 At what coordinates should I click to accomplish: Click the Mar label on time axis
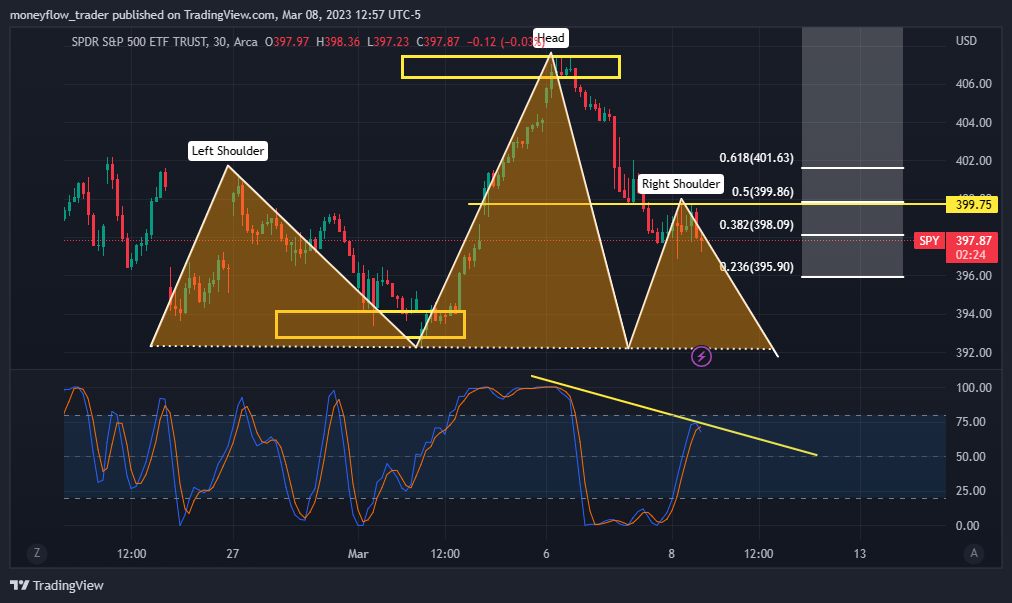tap(358, 554)
